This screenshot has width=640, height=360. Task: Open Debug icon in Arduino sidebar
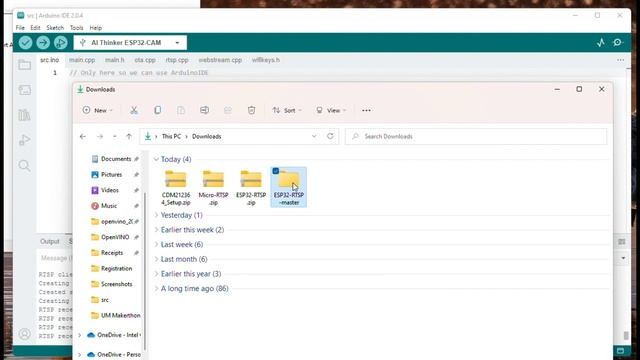point(24,140)
